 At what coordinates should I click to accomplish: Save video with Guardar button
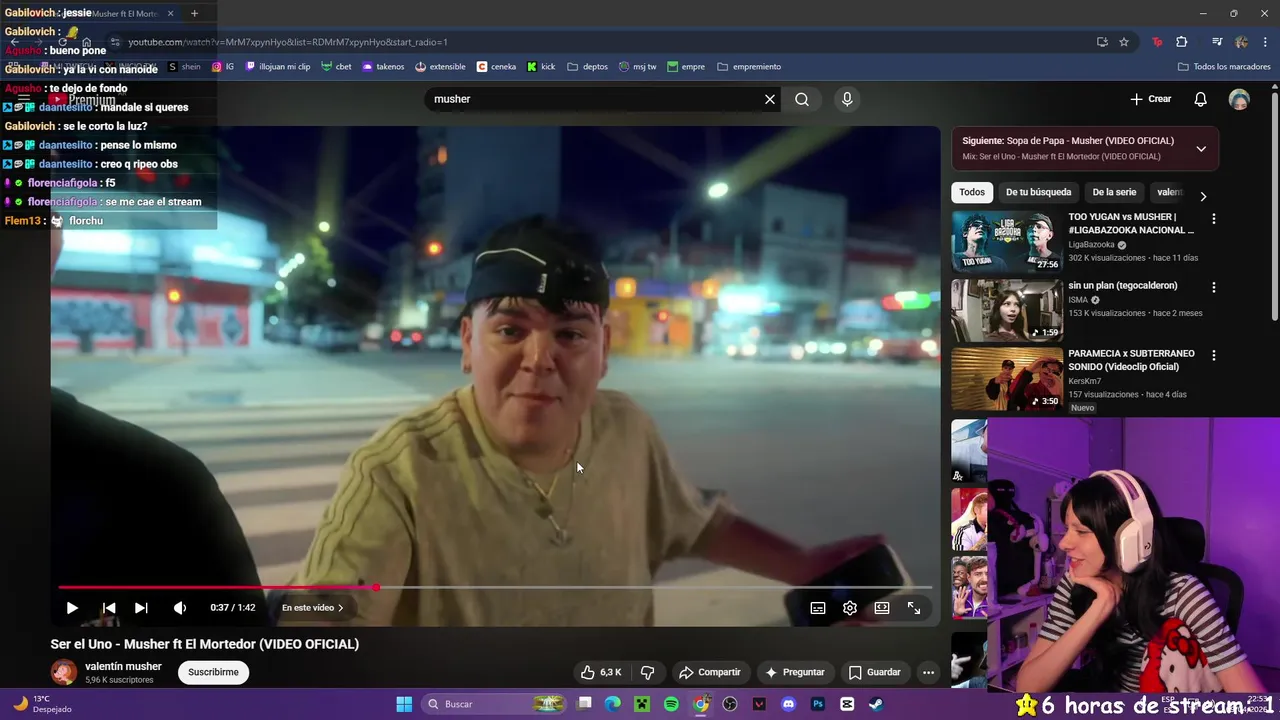pos(874,672)
